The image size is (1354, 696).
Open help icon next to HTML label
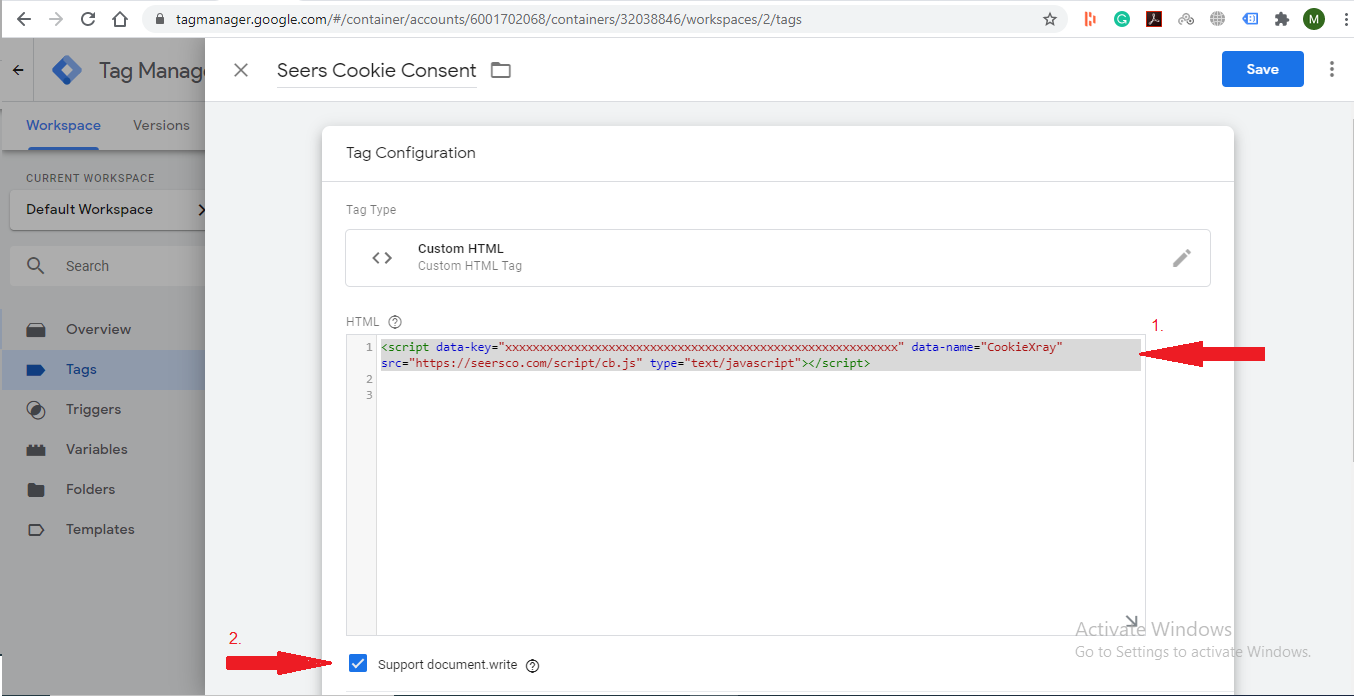click(x=395, y=322)
